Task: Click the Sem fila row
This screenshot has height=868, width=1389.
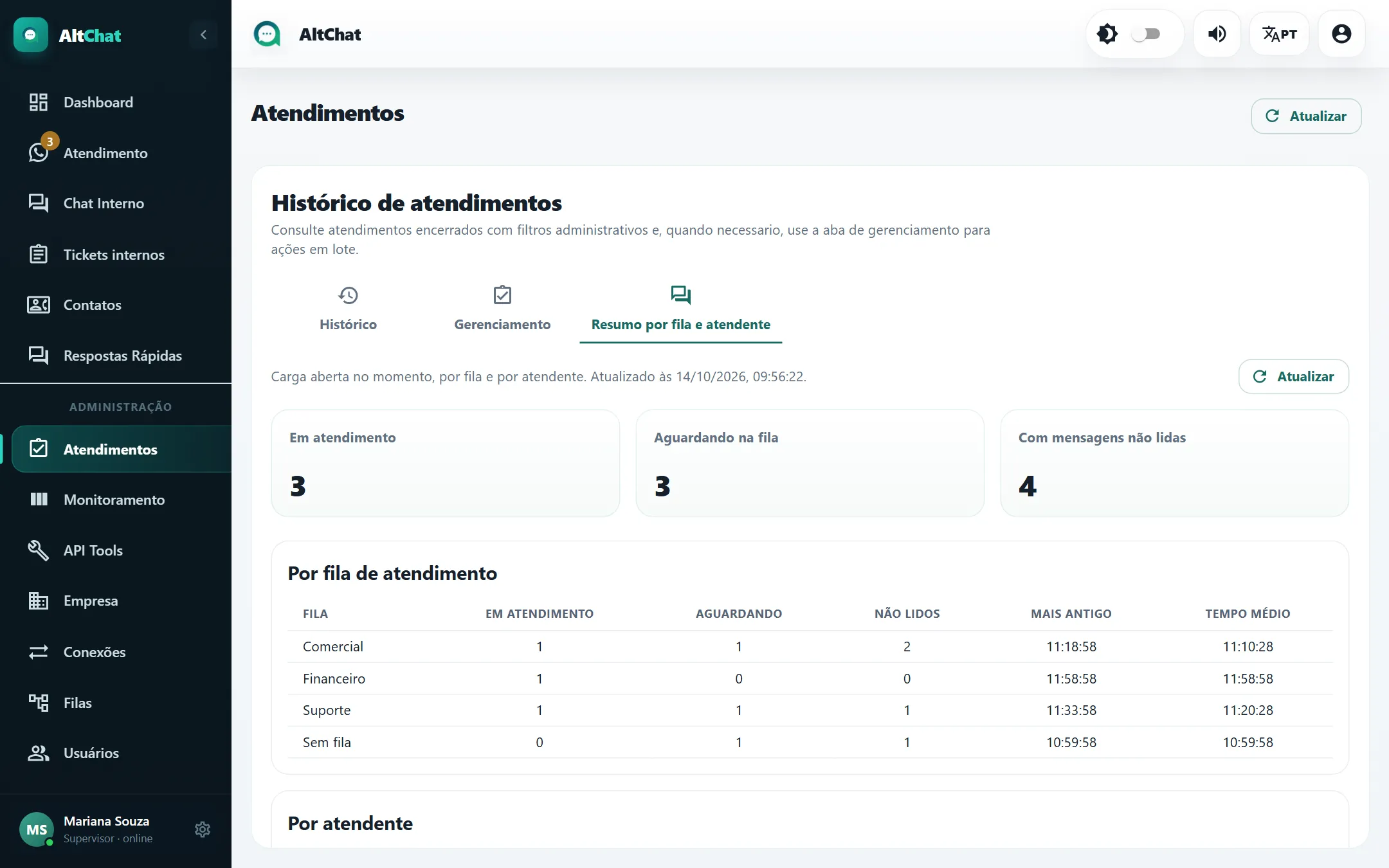Action: click(x=810, y=743)
